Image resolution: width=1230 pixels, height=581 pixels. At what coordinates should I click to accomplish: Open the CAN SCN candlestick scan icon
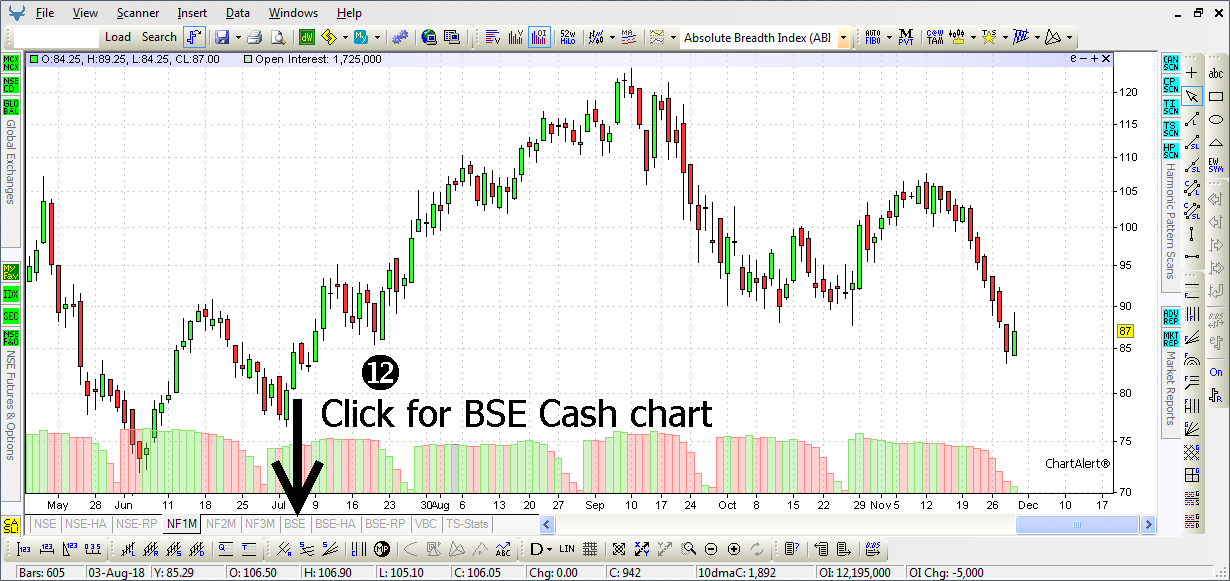pos(1170,62)
